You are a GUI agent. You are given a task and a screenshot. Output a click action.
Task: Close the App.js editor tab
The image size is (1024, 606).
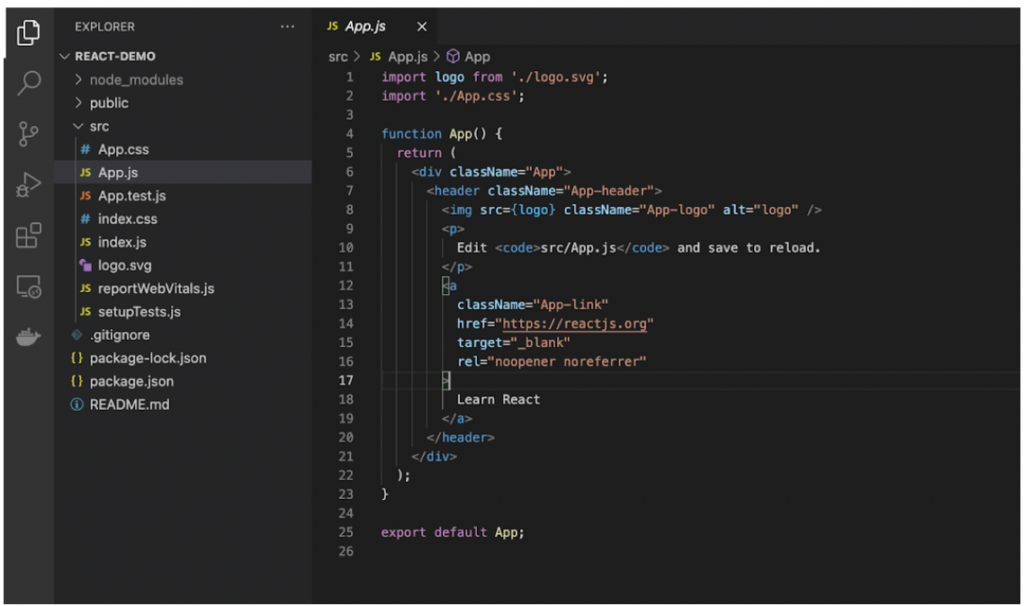pos(422,27)
